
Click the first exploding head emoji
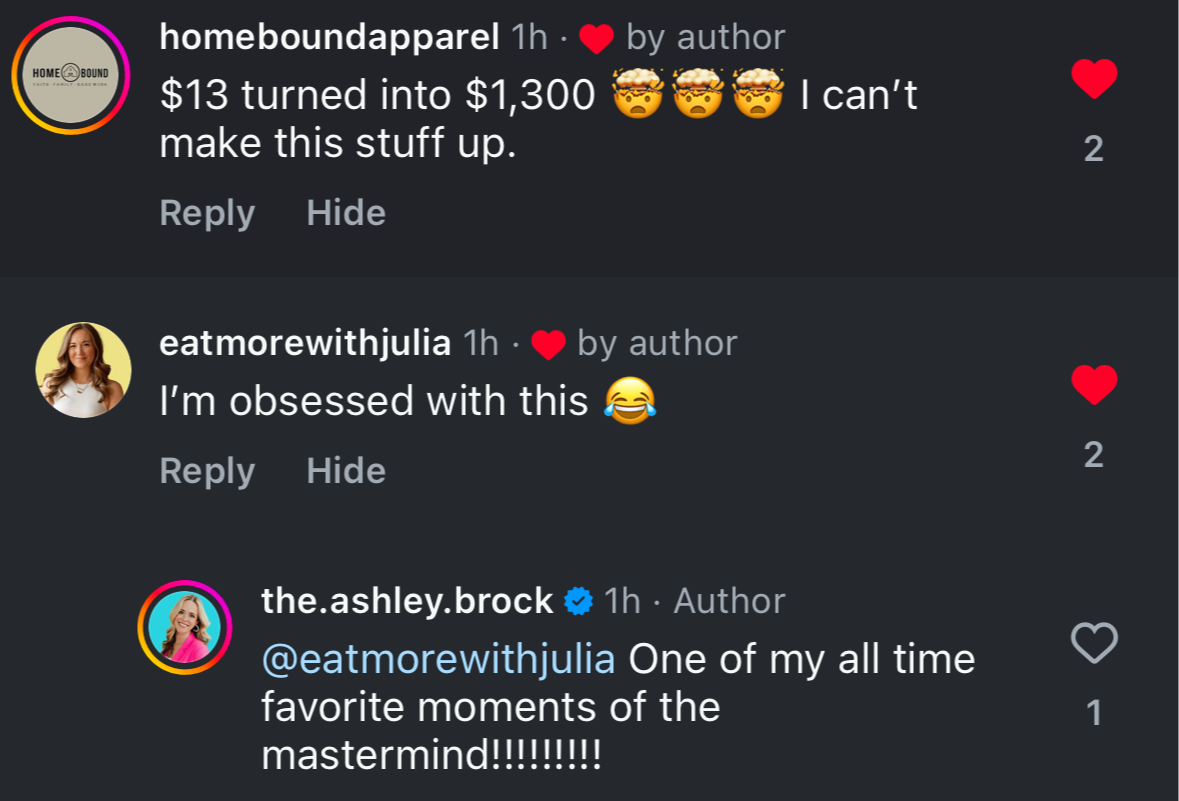636,96
